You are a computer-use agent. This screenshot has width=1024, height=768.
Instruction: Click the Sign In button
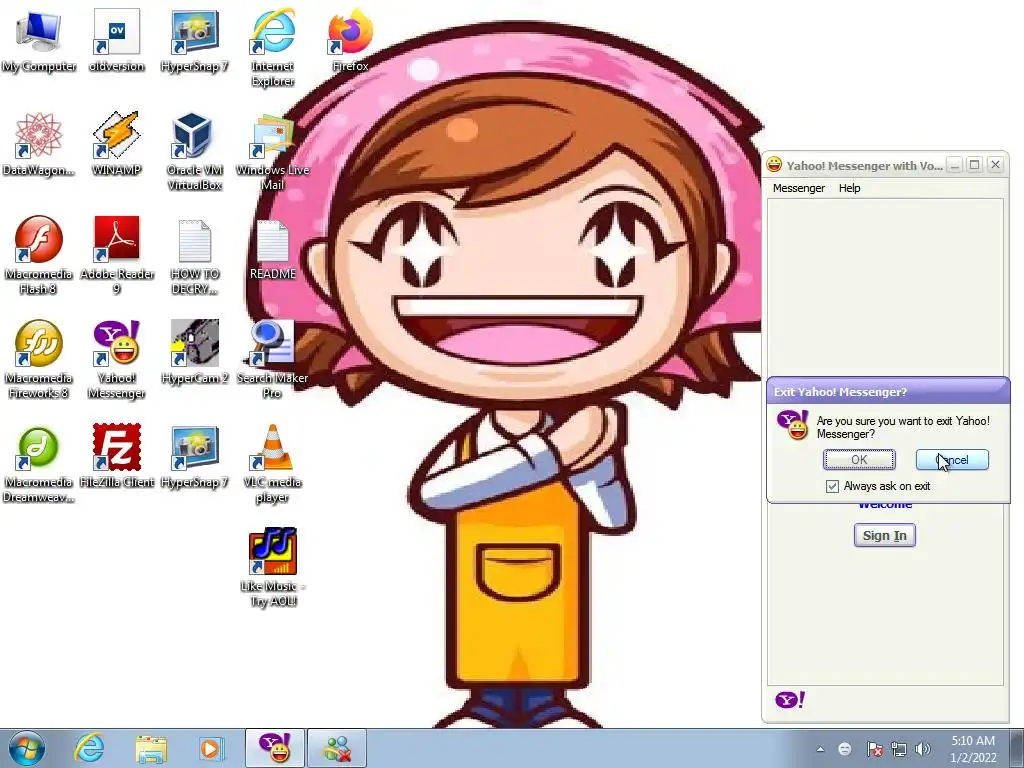885,536
